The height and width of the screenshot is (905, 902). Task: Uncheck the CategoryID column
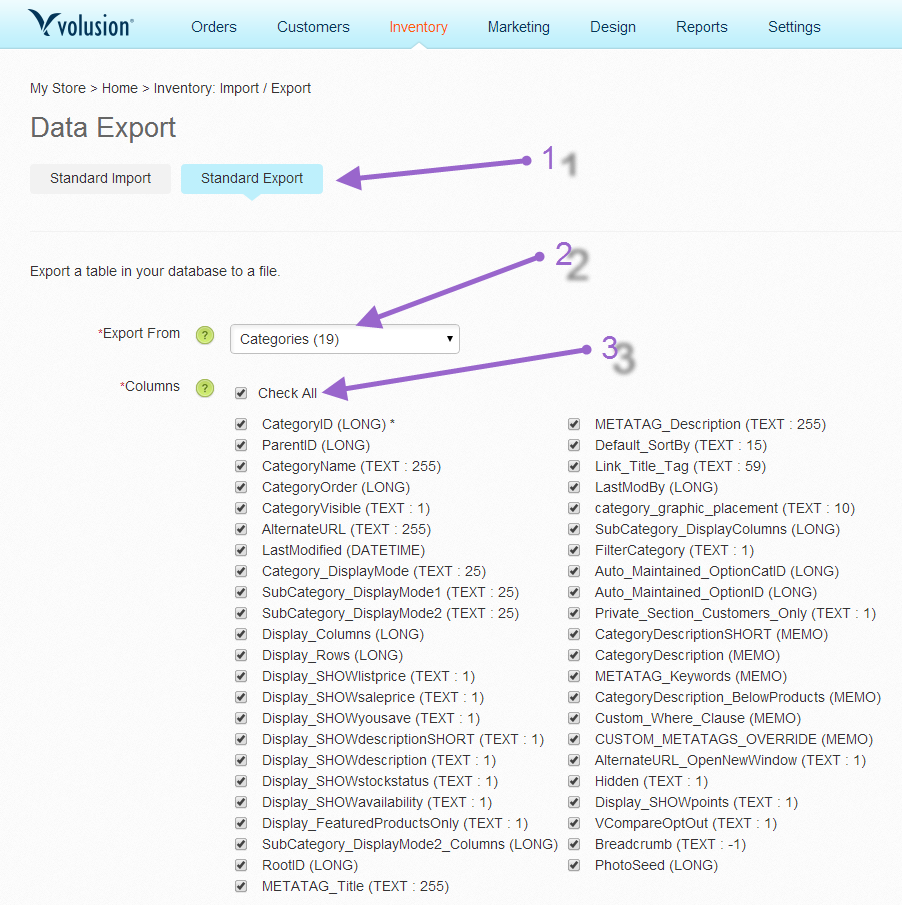click(241, 423)
